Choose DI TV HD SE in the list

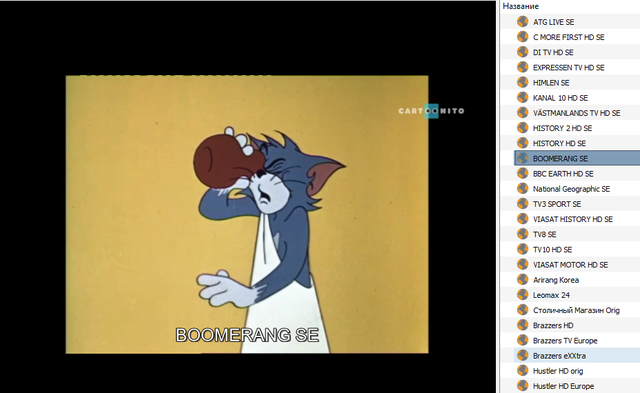pyautogui.click(x=553, y=52)
